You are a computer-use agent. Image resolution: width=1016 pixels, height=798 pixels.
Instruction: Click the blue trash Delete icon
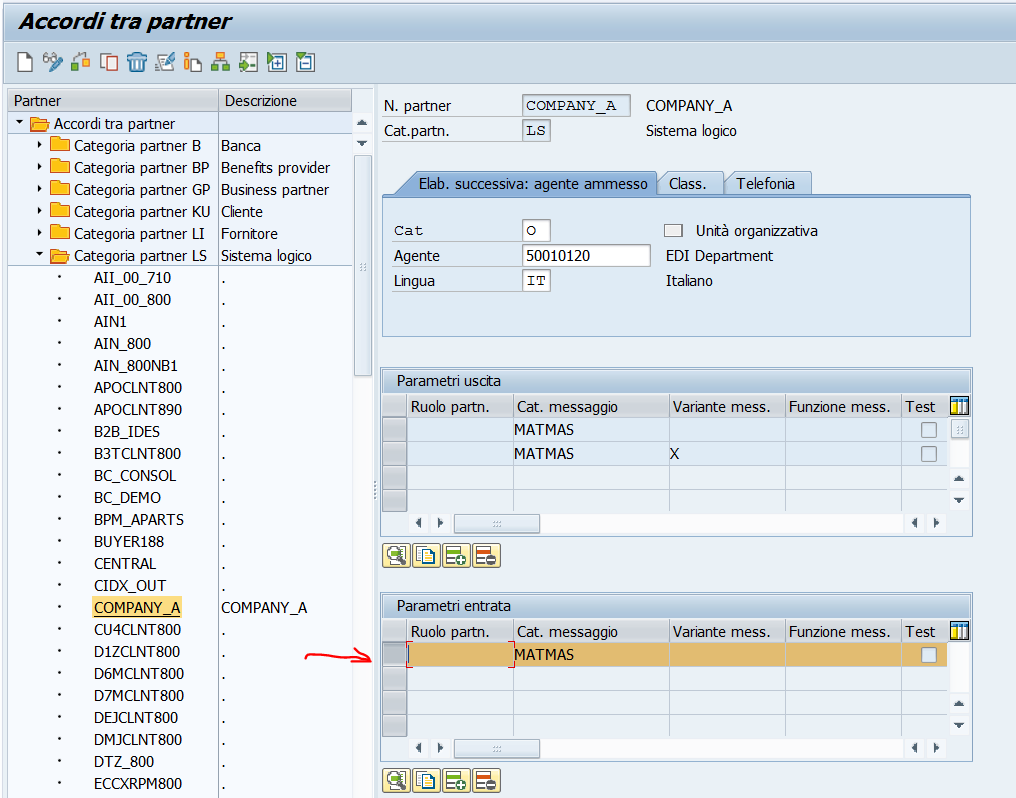pyautogui.click(x=137, y=62)
